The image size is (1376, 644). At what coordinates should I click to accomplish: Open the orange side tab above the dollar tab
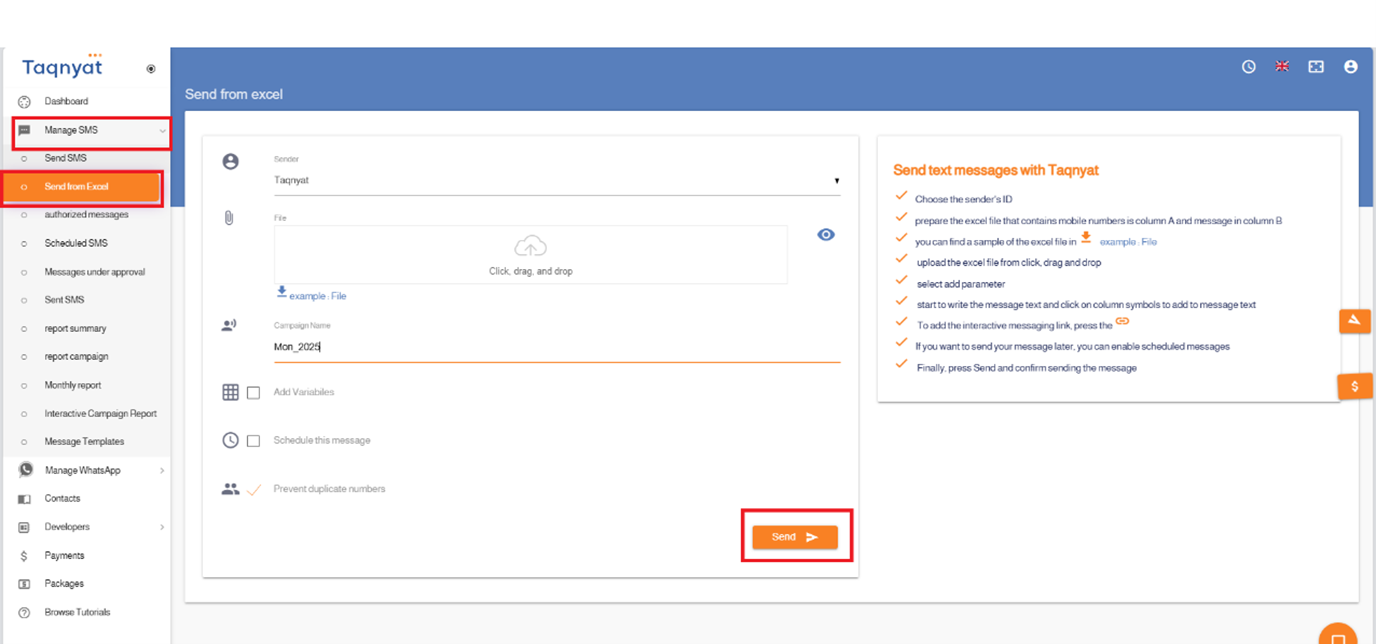[x=1355, y=320]
